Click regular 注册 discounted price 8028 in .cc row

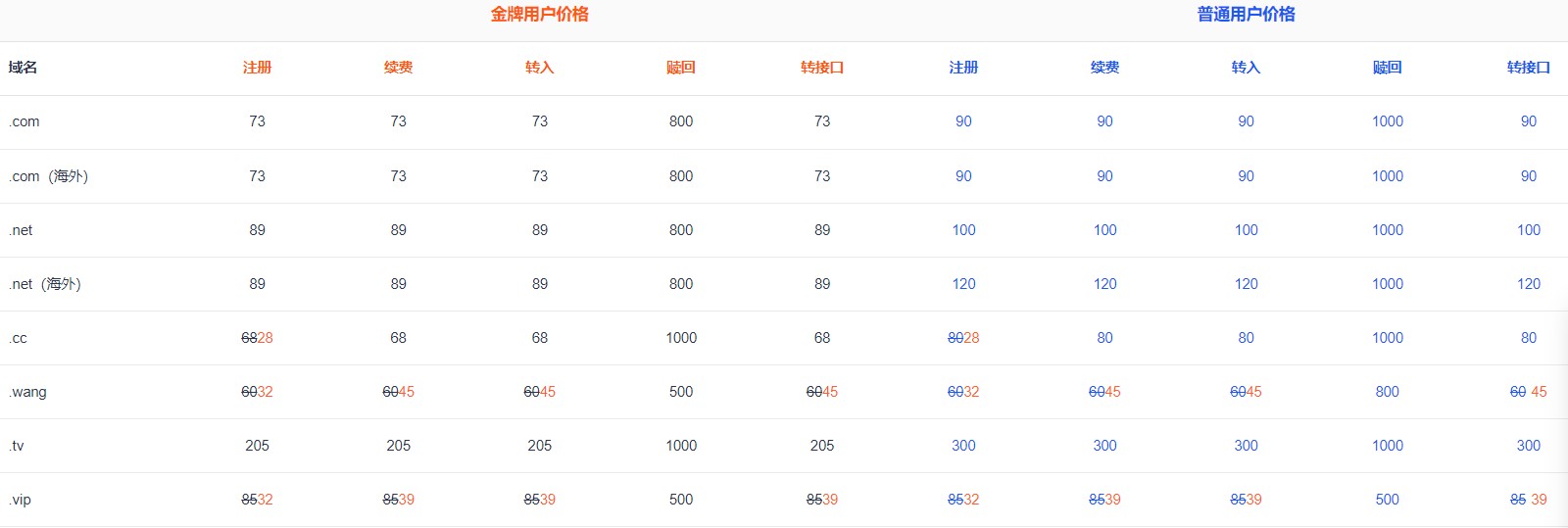963,338
